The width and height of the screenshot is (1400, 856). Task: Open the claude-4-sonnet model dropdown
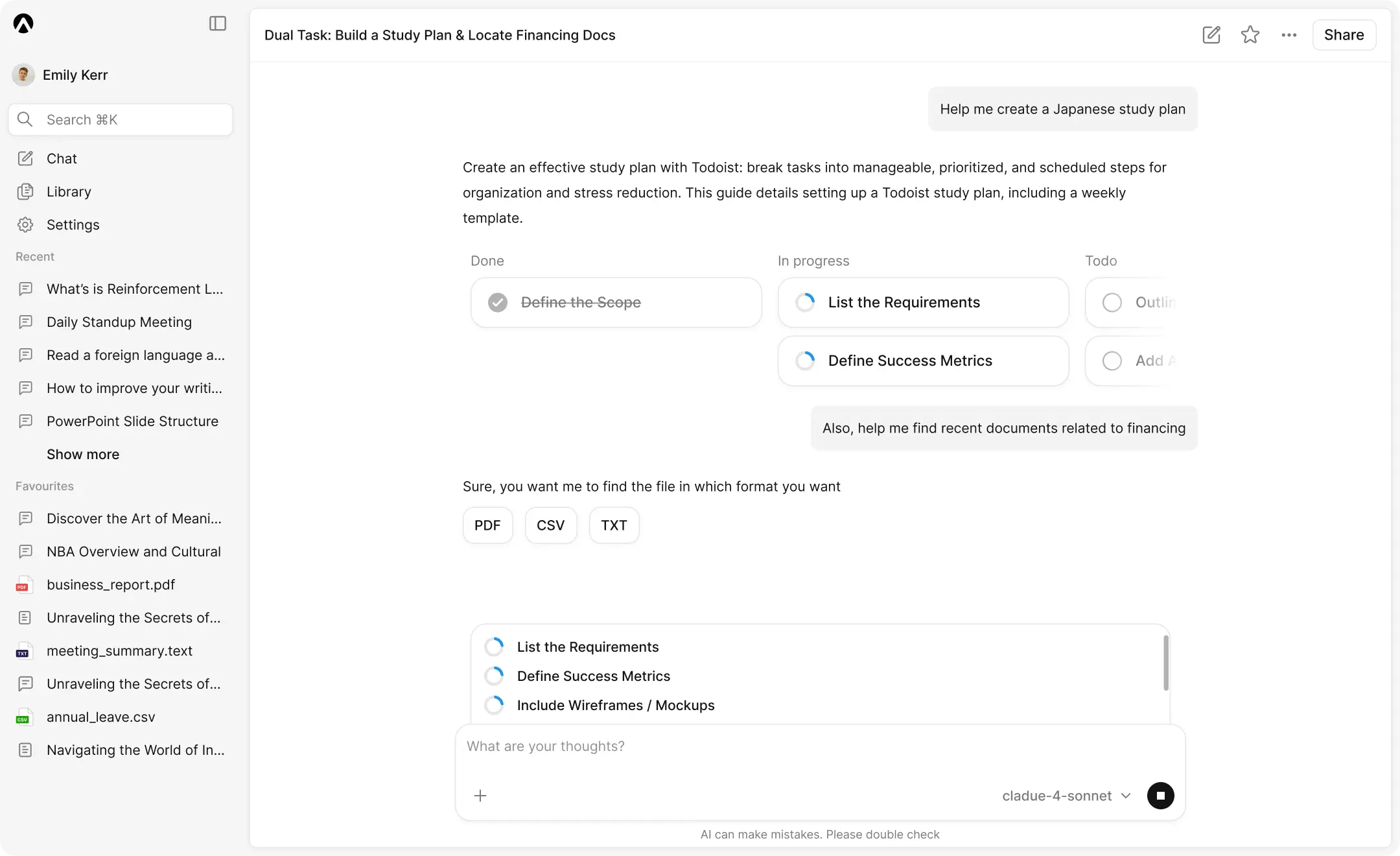[x=1066, y=796]
